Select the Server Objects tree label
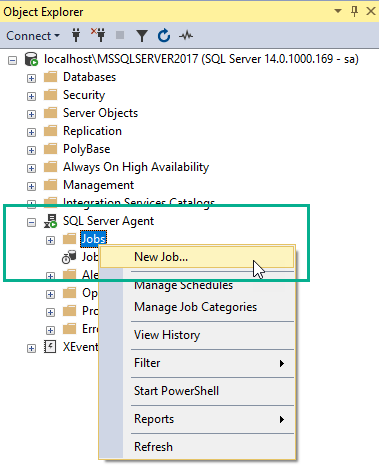The height and width of the screenshot is (466, 379). [x=100, y=113]
